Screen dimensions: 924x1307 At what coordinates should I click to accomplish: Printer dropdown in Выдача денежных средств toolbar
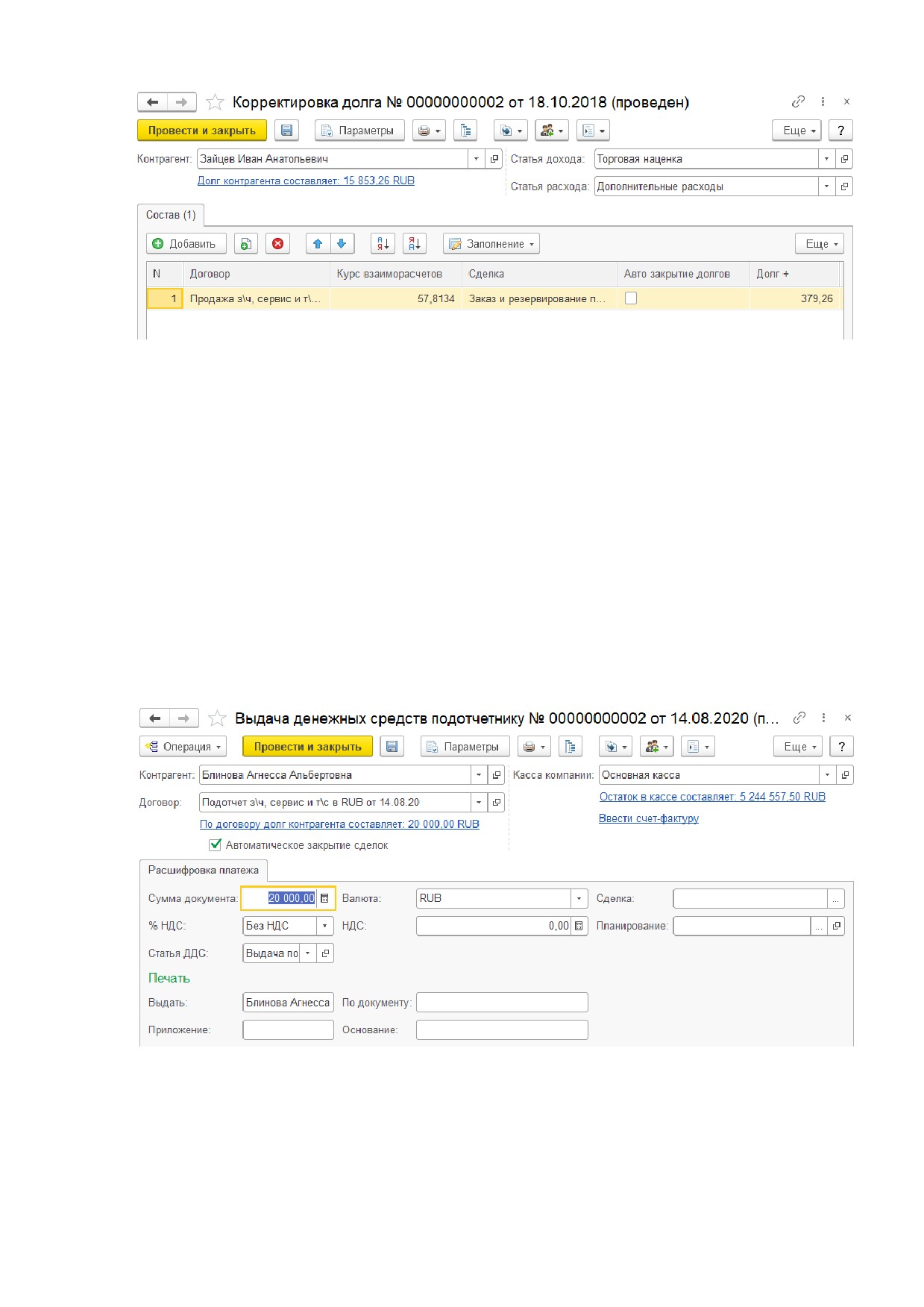pos(534,747)
